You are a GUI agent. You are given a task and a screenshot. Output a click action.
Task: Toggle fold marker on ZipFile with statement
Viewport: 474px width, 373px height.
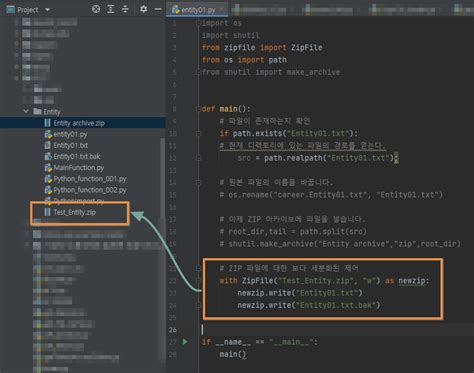coord(198,281)
